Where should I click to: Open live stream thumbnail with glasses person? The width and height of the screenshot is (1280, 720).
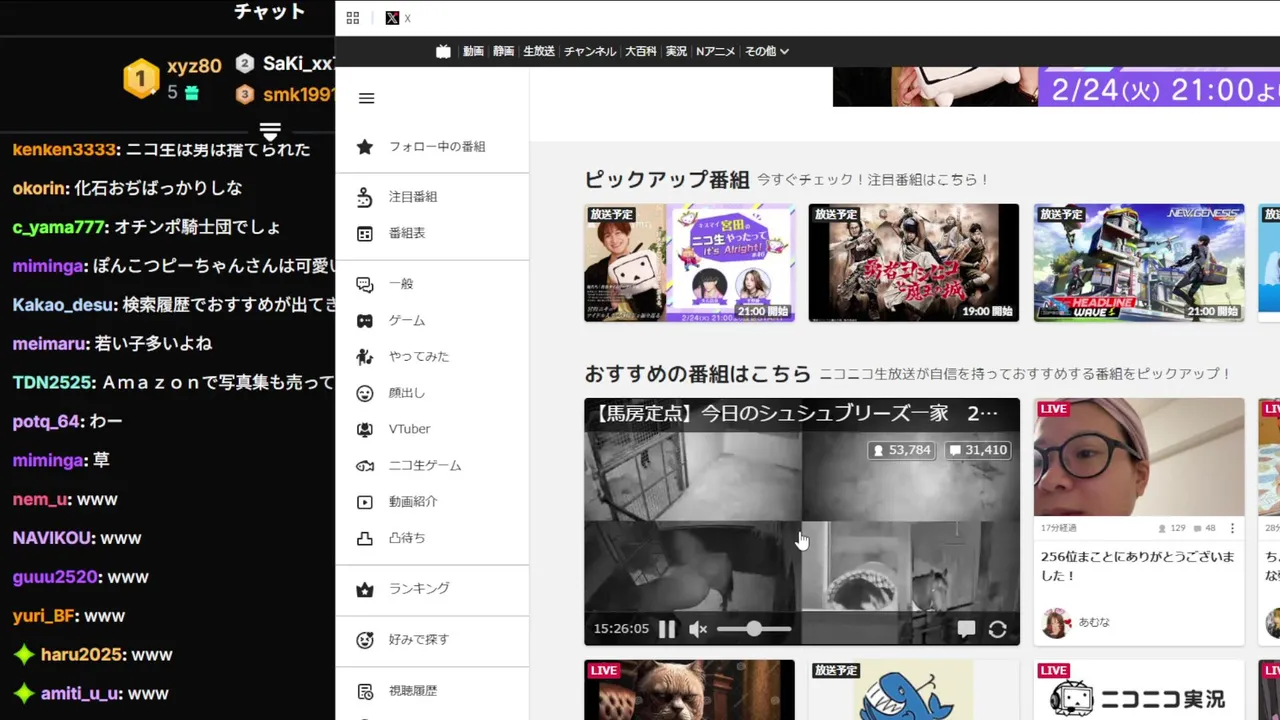[1139, 457]
